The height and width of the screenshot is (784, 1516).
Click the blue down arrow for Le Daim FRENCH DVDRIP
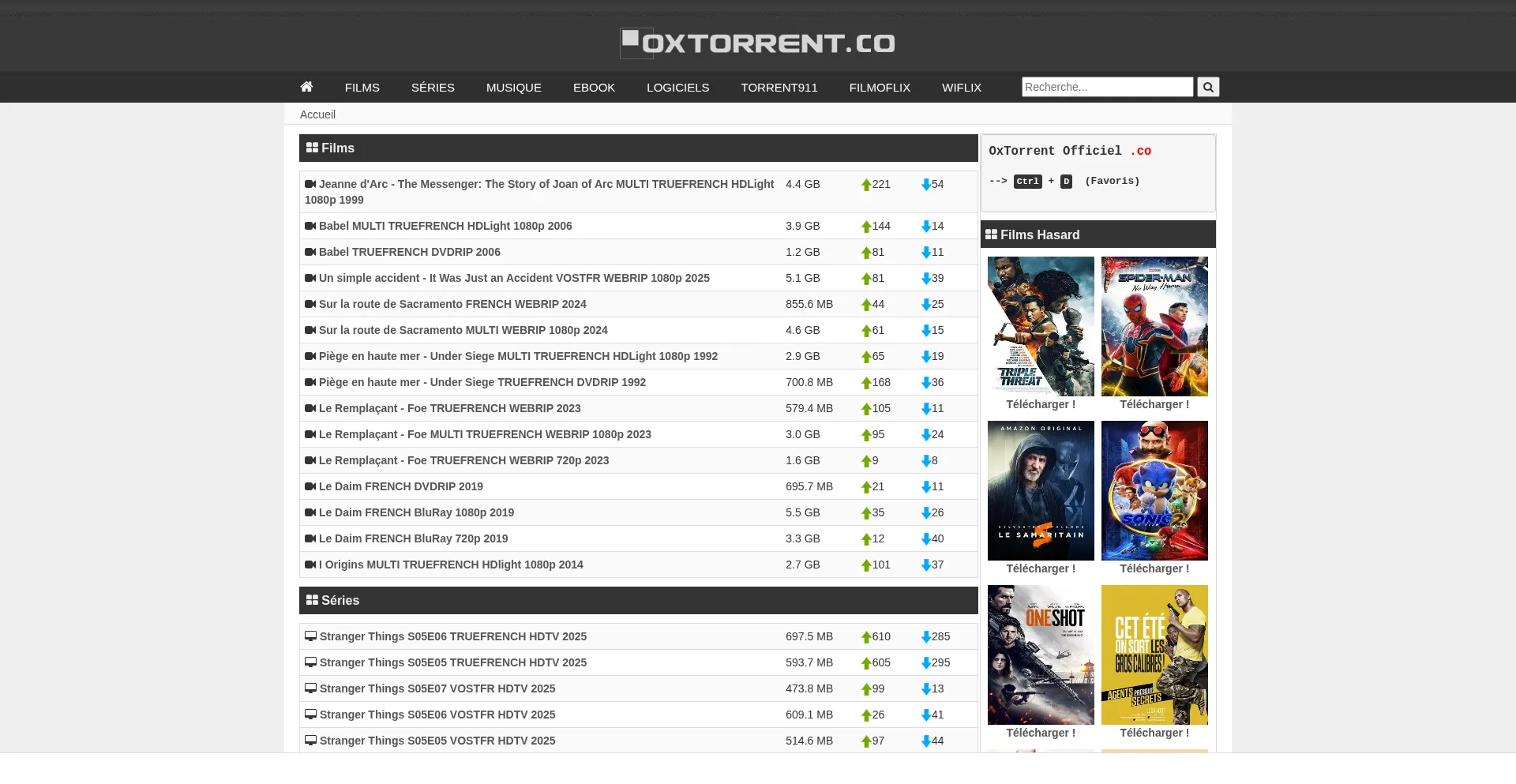tap(925, 486)
